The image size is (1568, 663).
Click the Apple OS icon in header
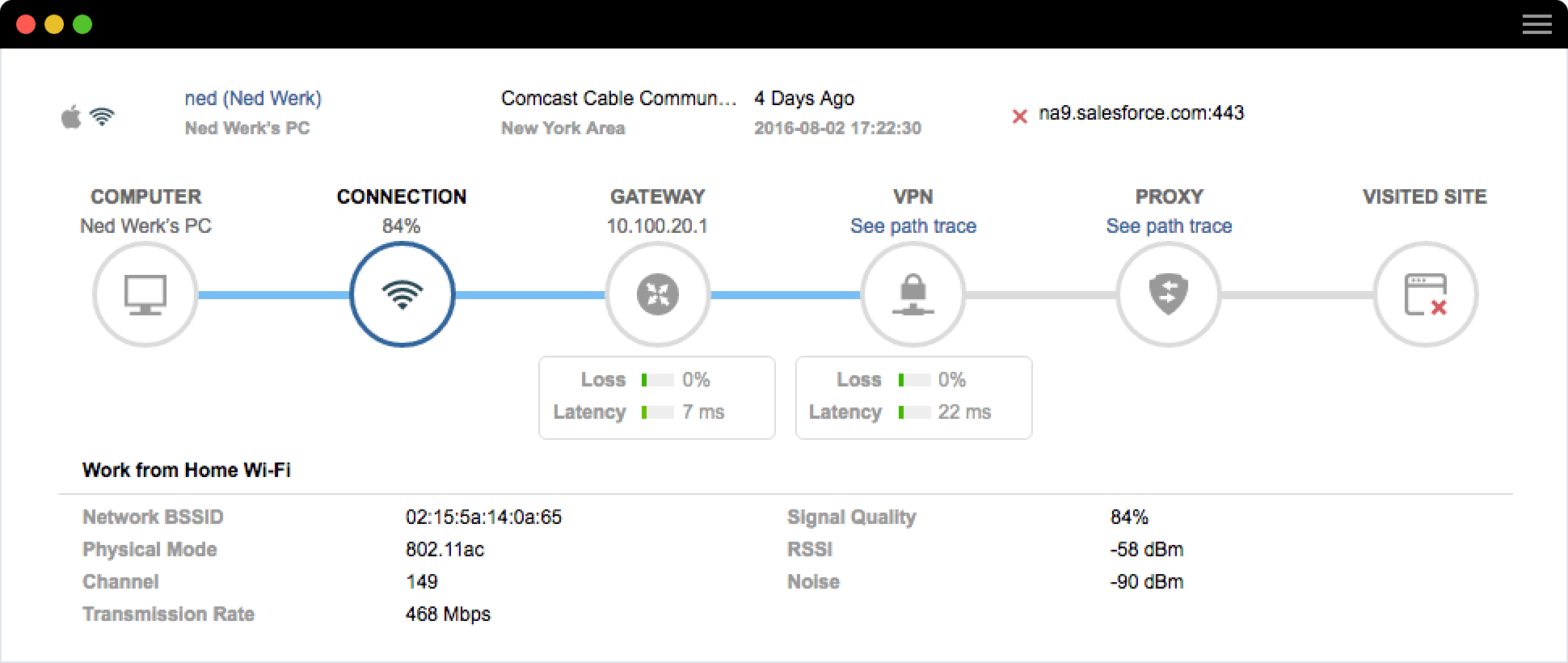pos(71,117)
